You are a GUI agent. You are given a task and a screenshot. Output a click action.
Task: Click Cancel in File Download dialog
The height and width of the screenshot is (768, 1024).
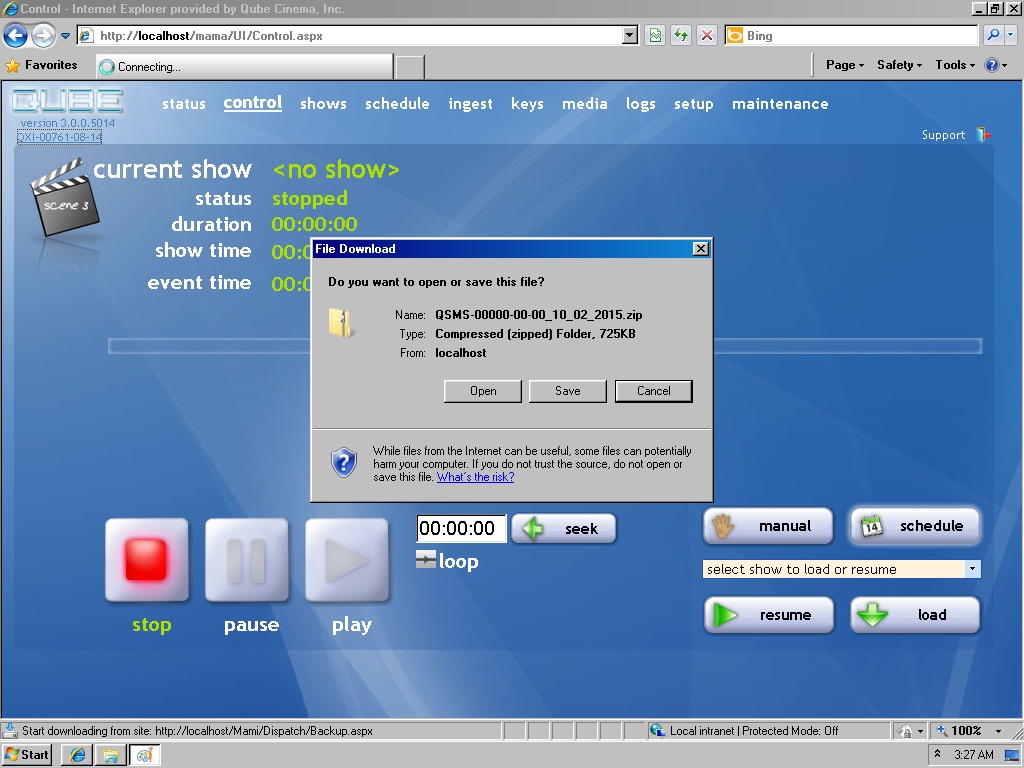654,391
